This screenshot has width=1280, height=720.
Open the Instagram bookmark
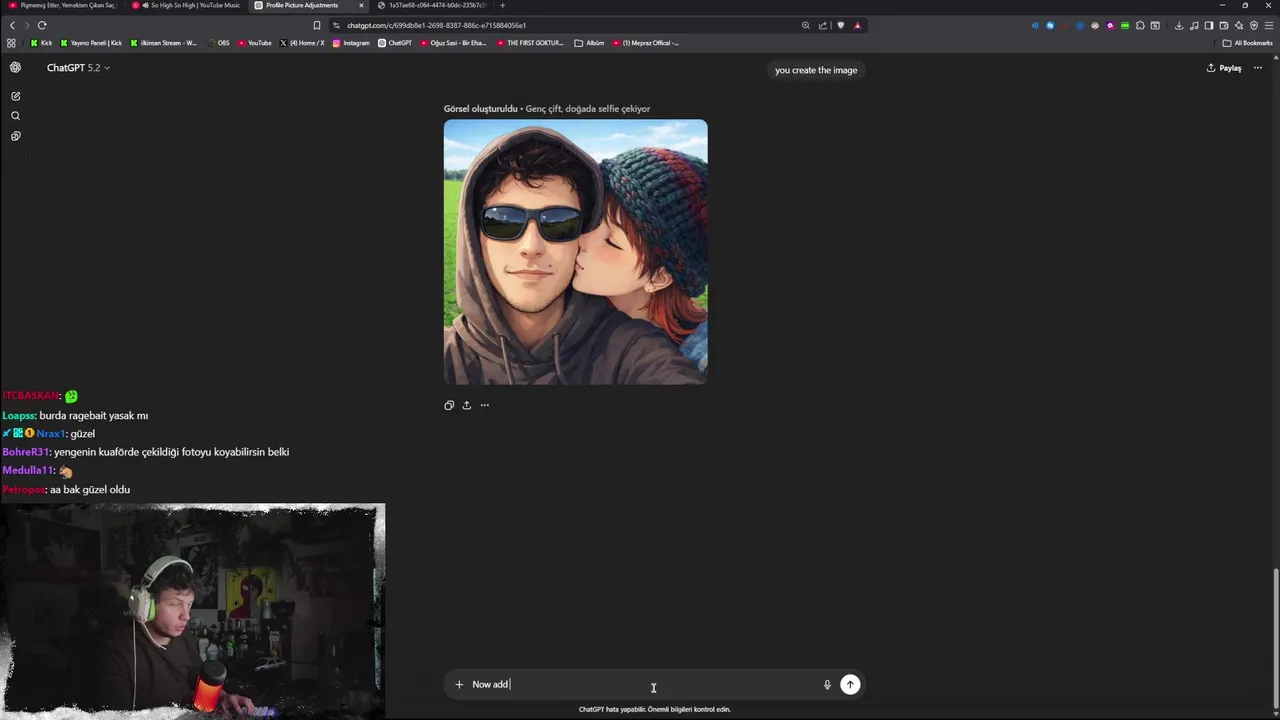pyautogui.click(x=351, y=43)
